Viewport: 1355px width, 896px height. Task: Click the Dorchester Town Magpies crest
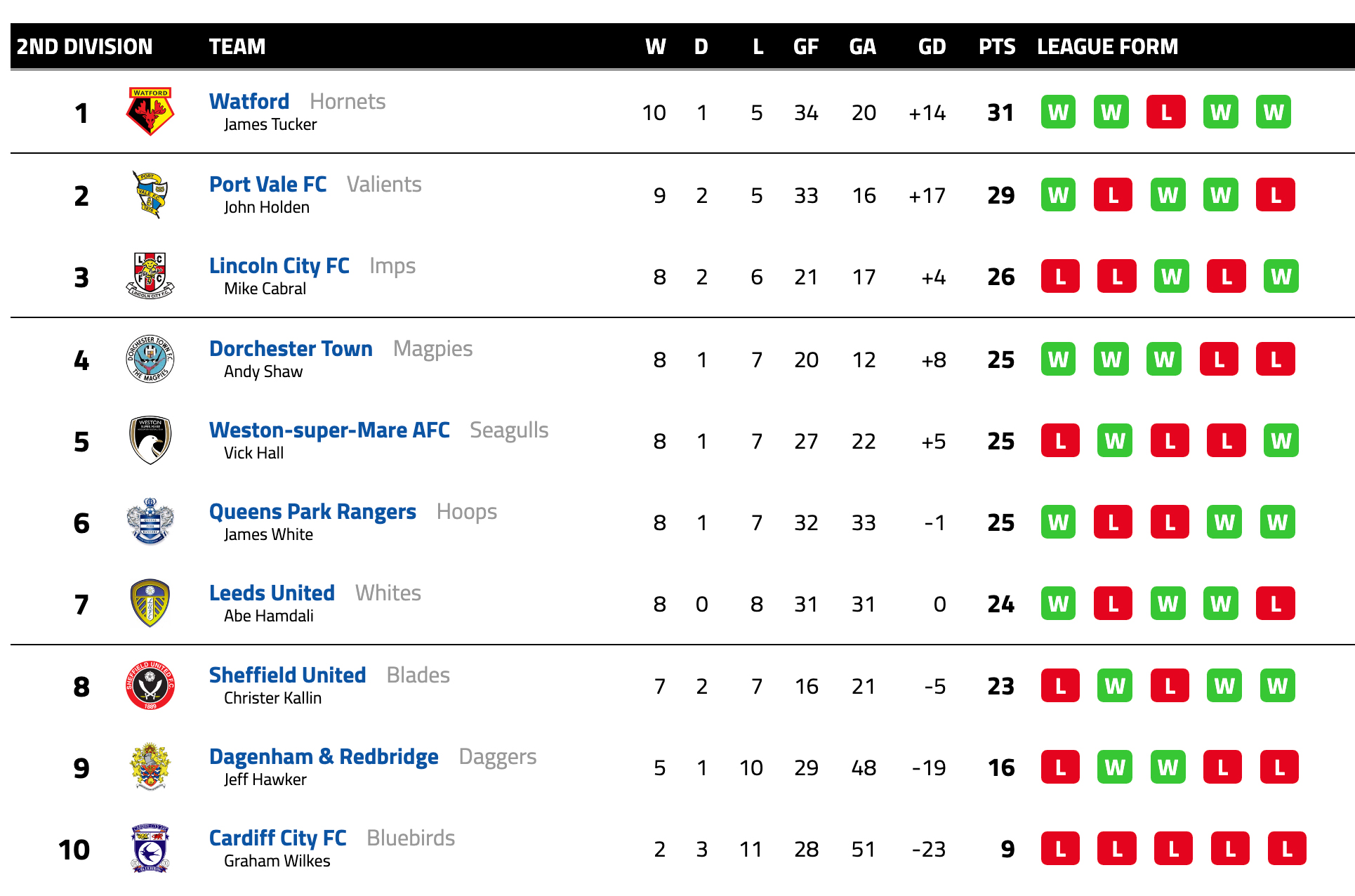150,359
